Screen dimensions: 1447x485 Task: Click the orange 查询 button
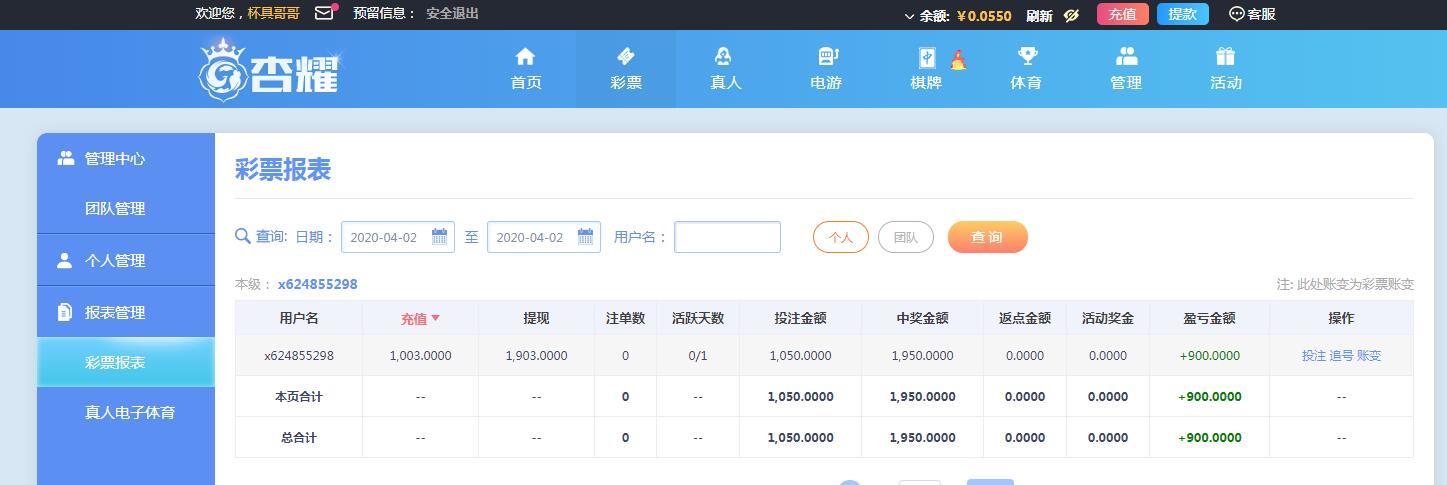tap(987, 237)
